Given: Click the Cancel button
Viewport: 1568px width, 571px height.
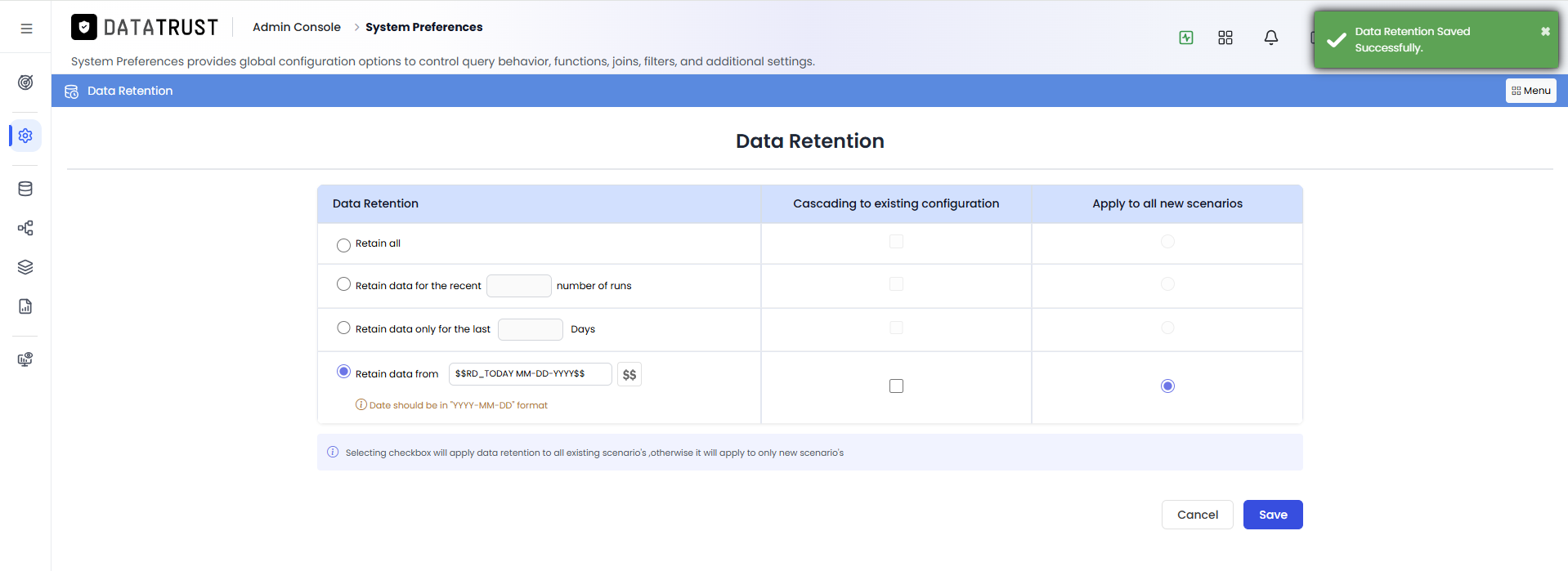Looking at the screenshot, I should point(1198,515).
